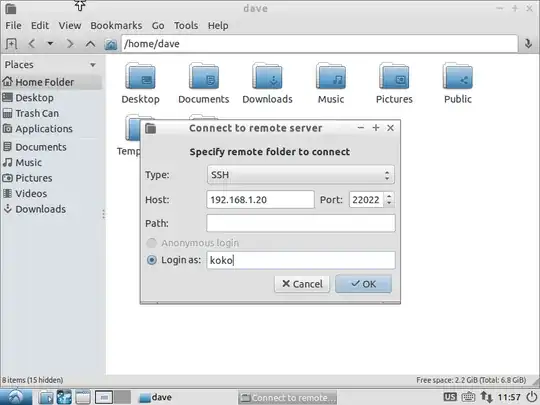Open the back history dropdown arrow
The width and height of the screenshot is (540, 405).
50,44
